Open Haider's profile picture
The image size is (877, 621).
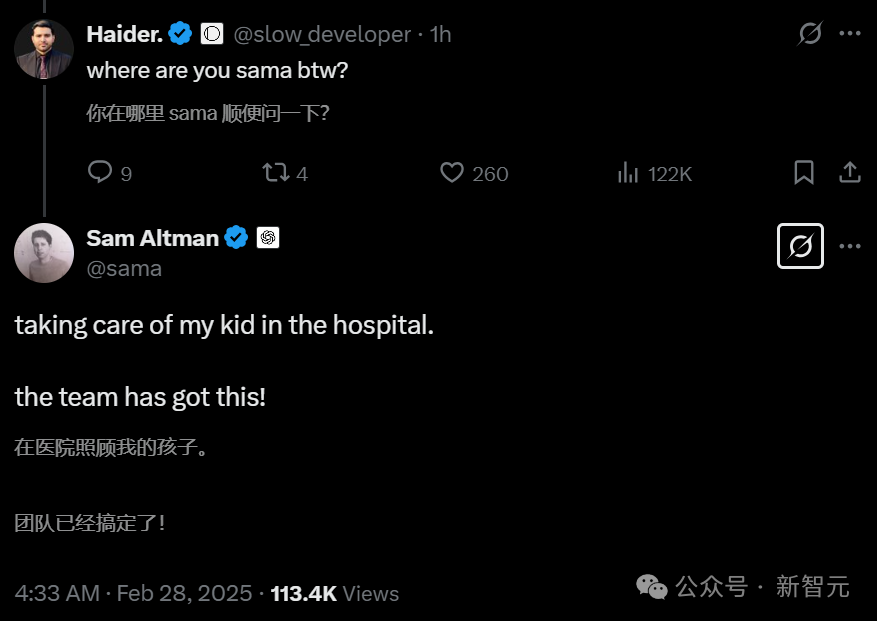coord(44,49)
